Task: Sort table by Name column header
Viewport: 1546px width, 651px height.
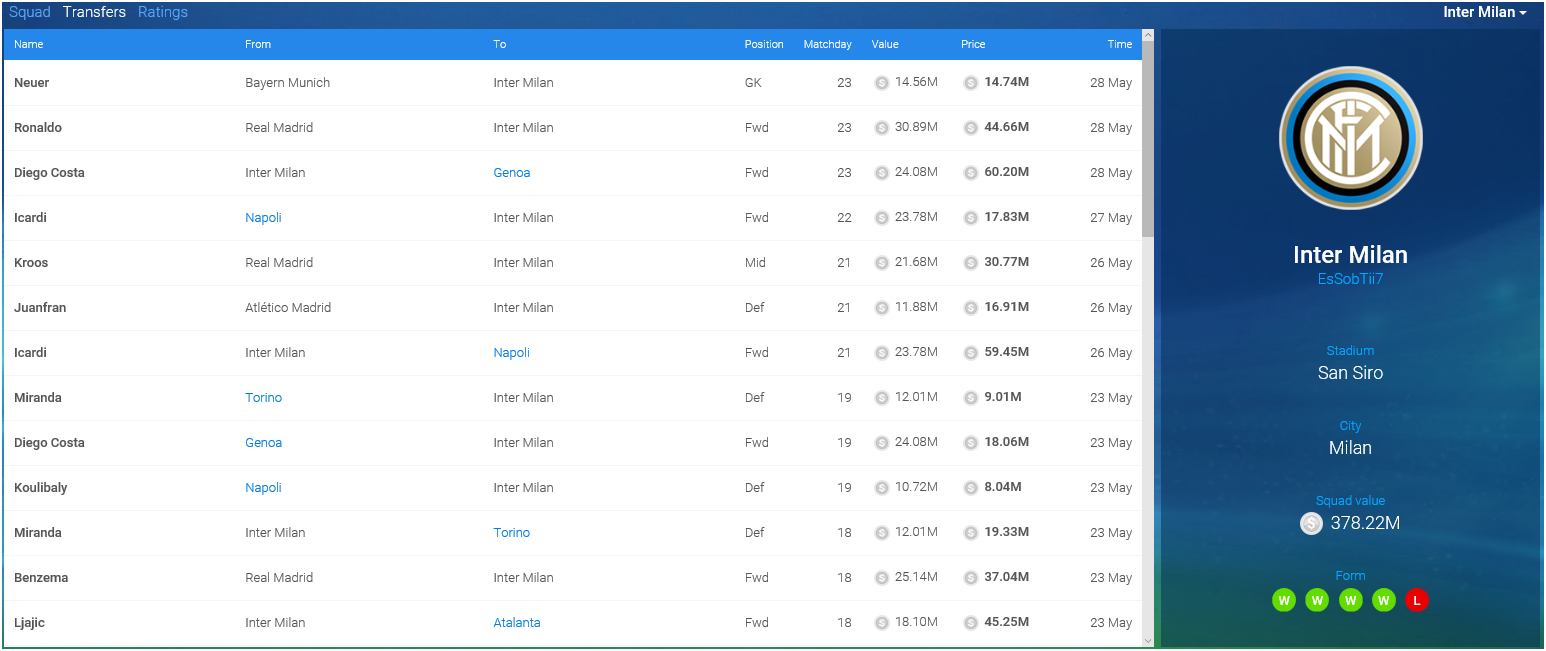Action: [29, 44]
